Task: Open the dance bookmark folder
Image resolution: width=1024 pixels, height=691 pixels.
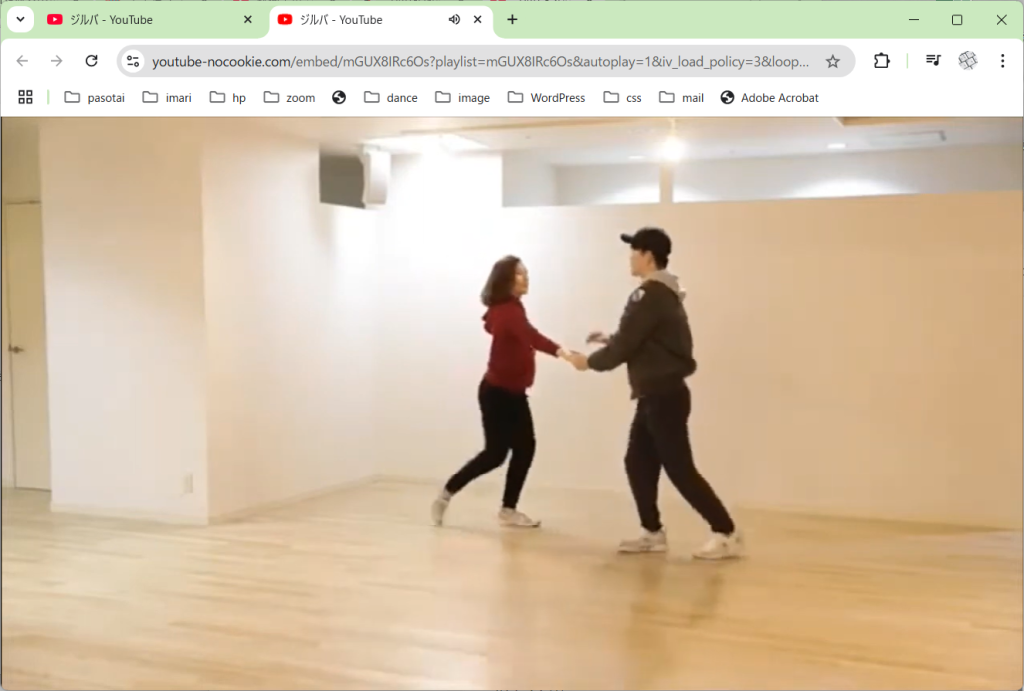Action: point(391,97)
